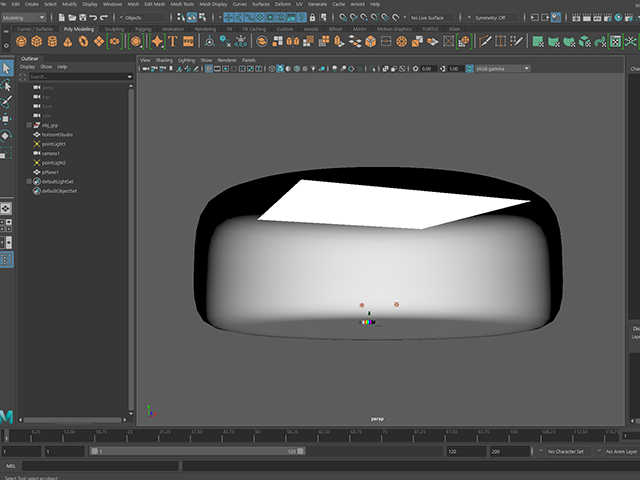The height and width of the screenshot is (480, 640).
Task: Click the No Live Surface field
Action: (432, 18)
